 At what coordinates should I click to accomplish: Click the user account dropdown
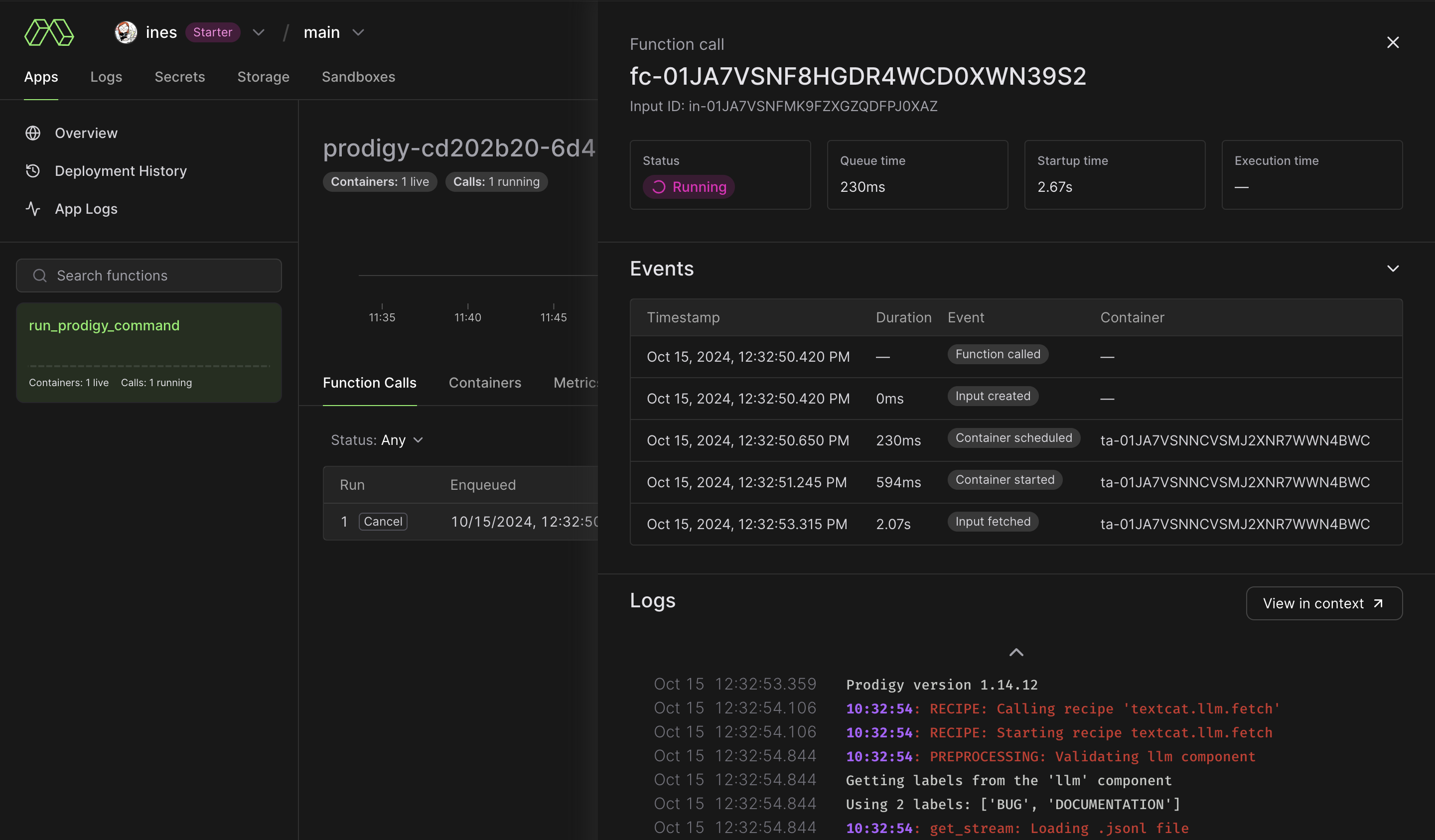pos(258,31)
